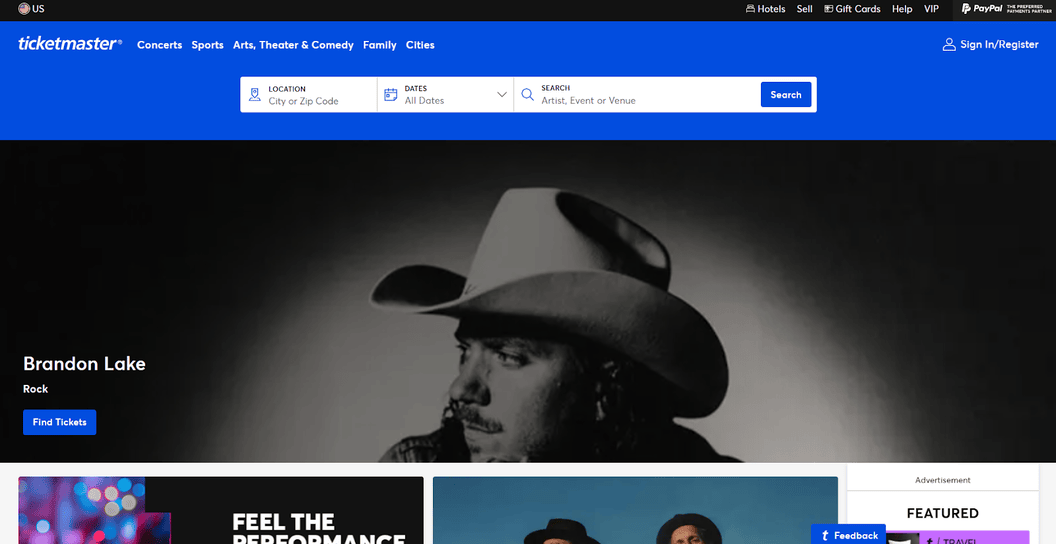Open the Concerts menu
Image resolution: width=1056 pixels, height=544 pixels.
(x=159, y=45)
